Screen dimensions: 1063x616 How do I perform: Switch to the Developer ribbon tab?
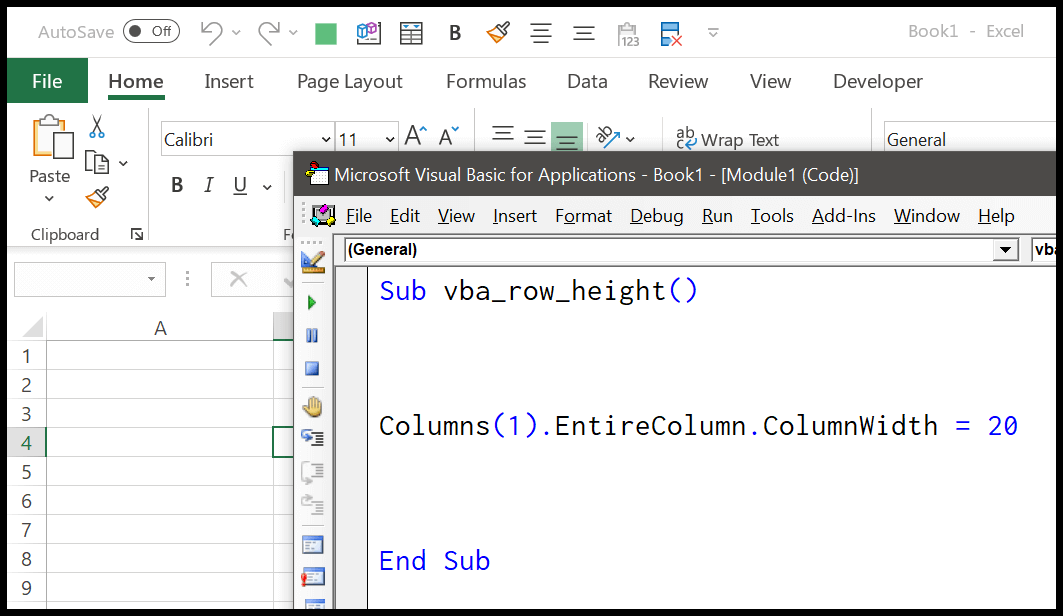[x=877, y=82]
